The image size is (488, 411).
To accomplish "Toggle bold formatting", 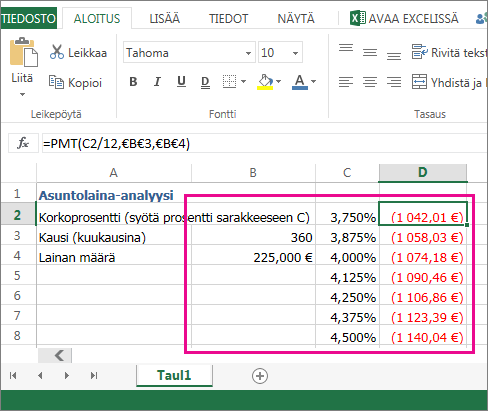I will [133, 81].
